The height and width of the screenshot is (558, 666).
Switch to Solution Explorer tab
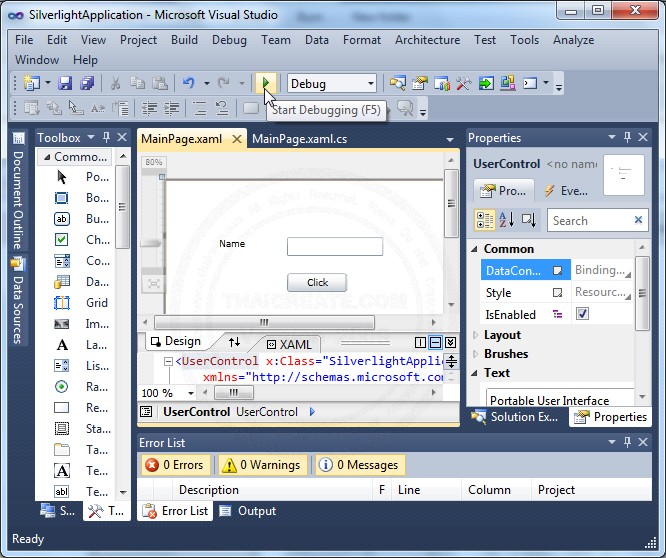coord(515,417)
